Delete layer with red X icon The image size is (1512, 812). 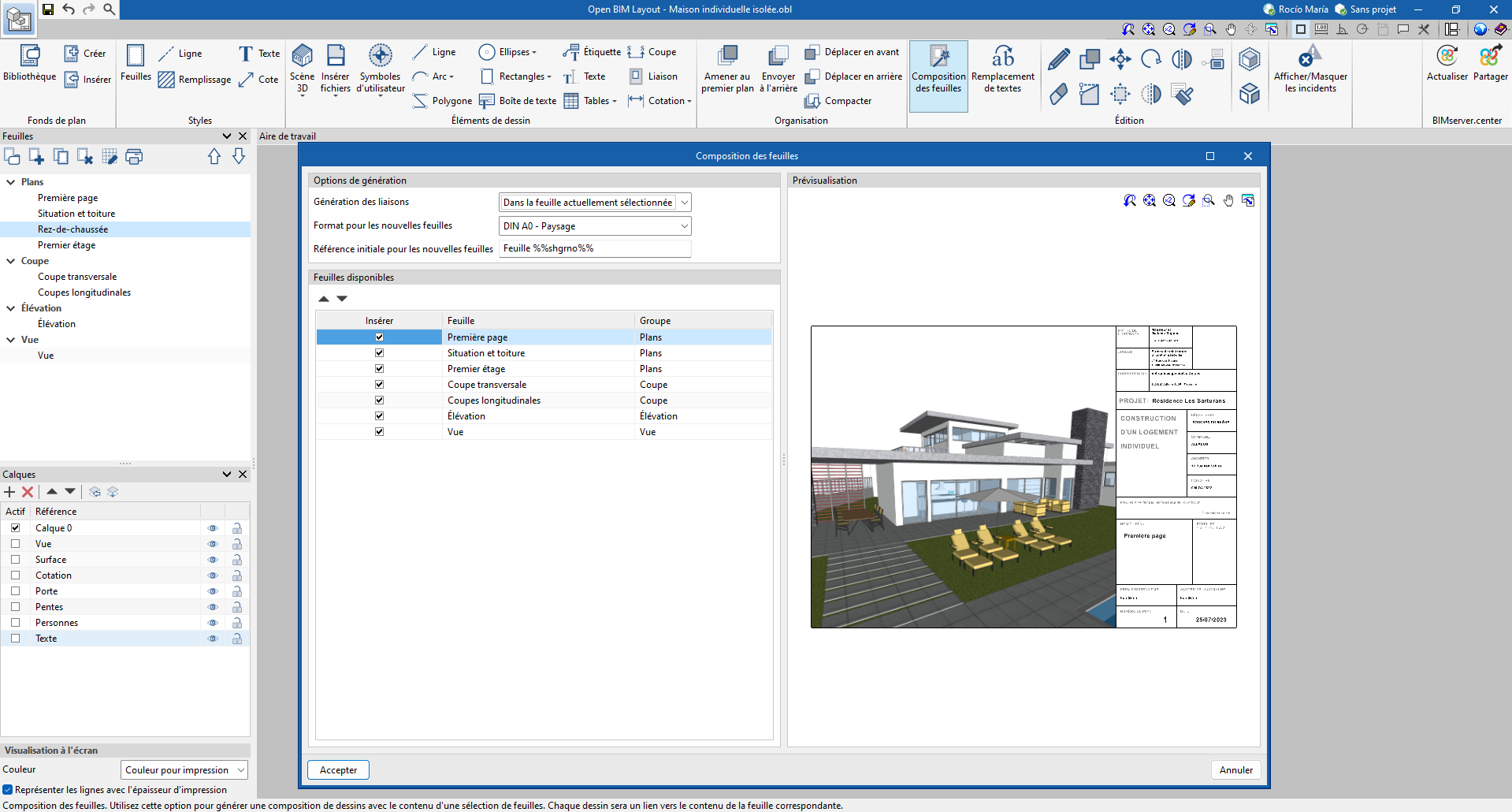28,492
